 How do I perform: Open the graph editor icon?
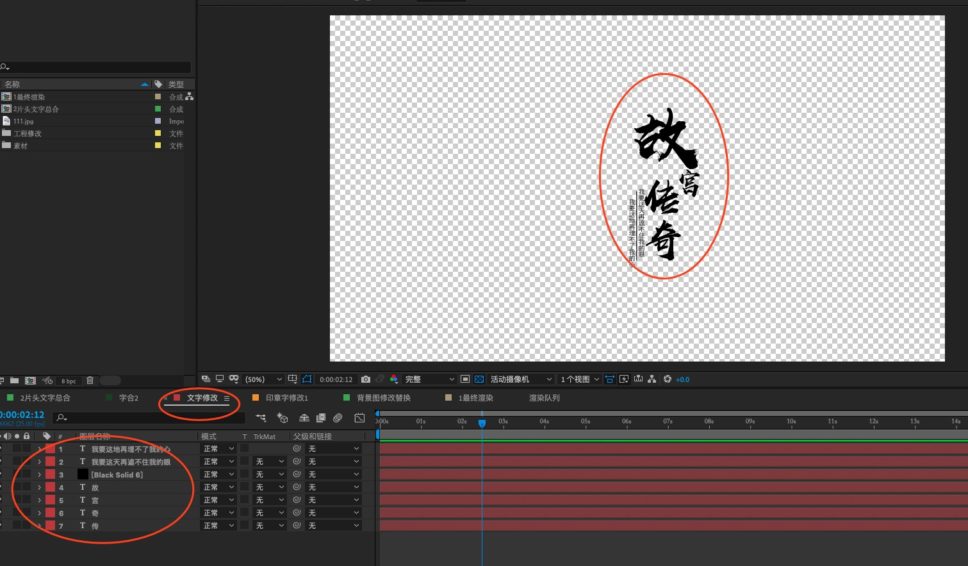point(359,418)
